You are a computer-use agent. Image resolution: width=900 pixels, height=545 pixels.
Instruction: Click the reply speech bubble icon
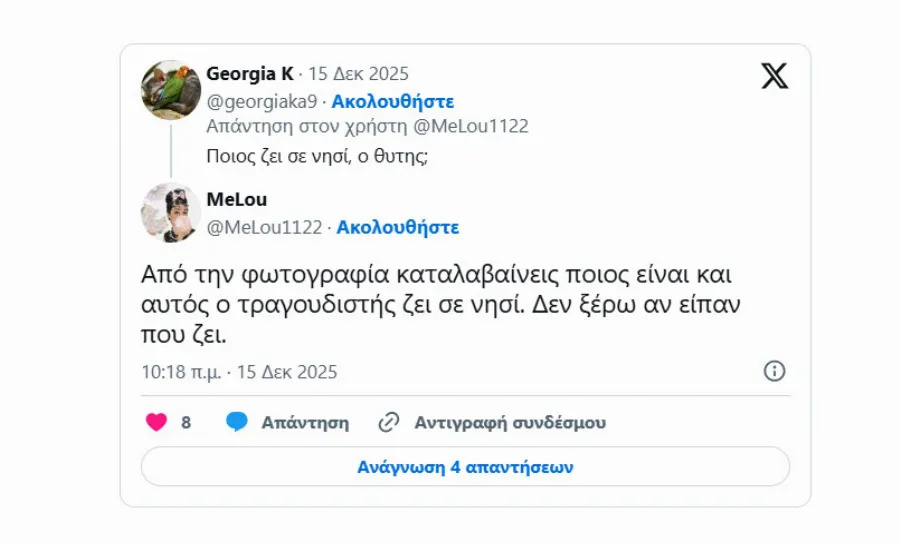tap(237, 422)
